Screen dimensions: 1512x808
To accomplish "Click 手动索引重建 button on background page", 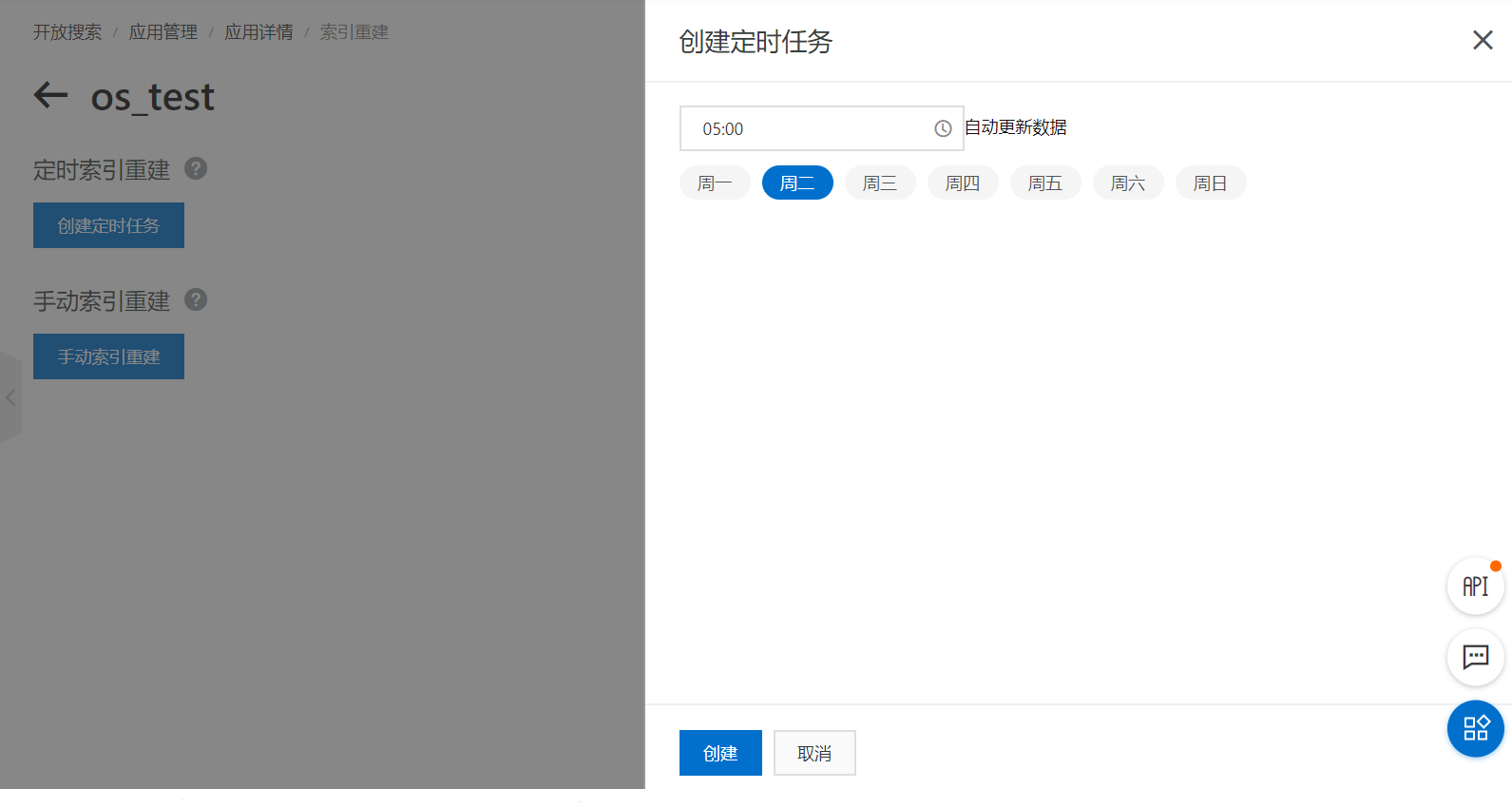I will 108,356.
